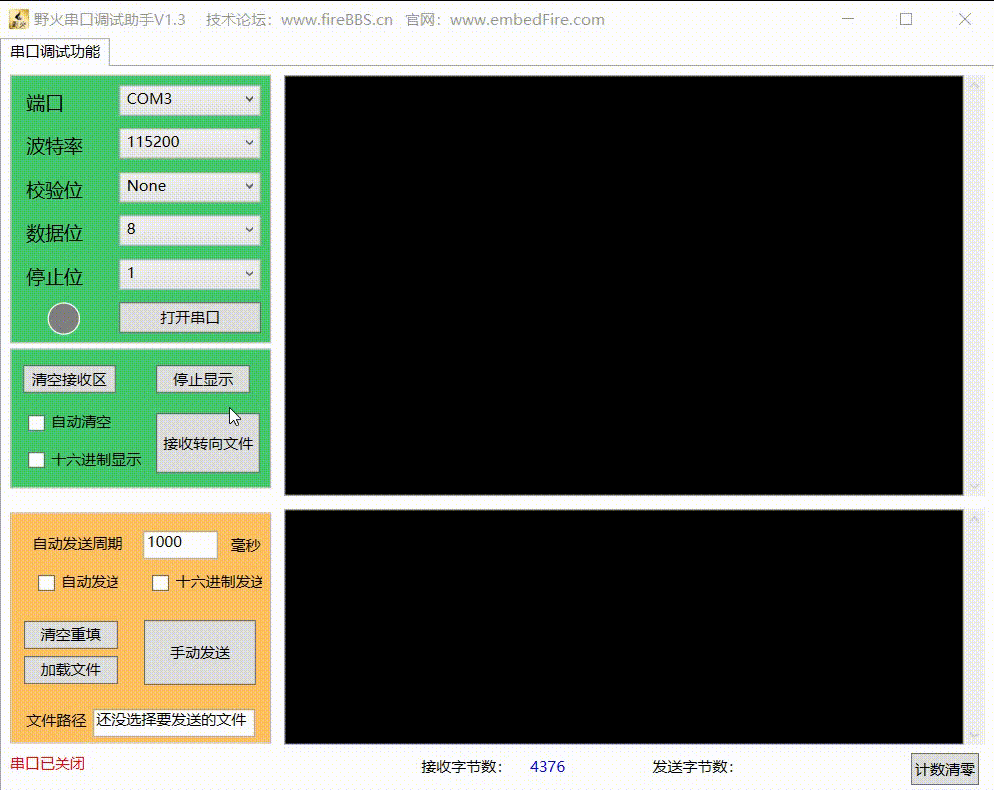Click 清空接收区 to clear the receive area
The image size is (994, 790).
click(x=69, y=378)
